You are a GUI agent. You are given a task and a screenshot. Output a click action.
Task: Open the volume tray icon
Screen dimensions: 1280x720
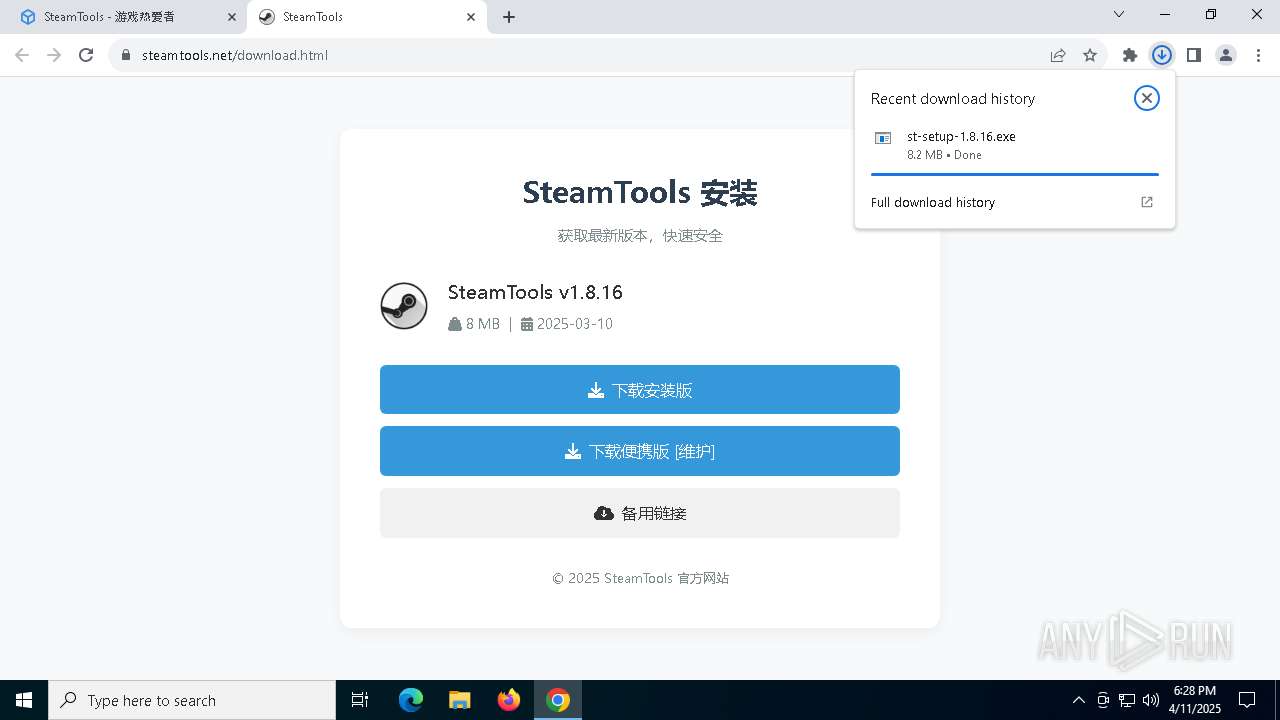(1151, 700)
